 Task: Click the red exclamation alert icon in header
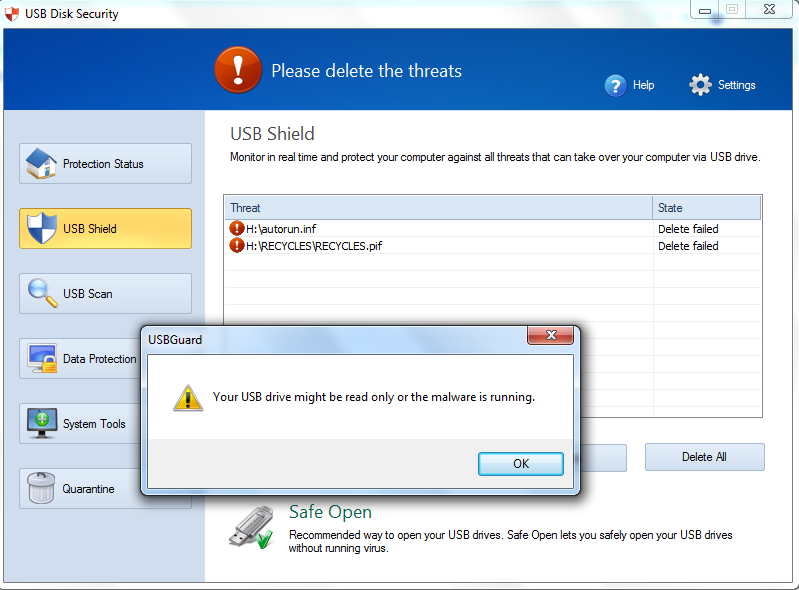click(238, 70)
